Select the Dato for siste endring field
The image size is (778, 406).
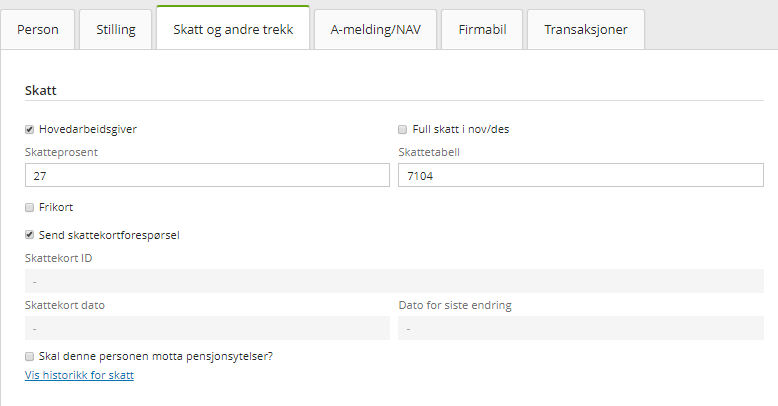[x=580, y=328]
